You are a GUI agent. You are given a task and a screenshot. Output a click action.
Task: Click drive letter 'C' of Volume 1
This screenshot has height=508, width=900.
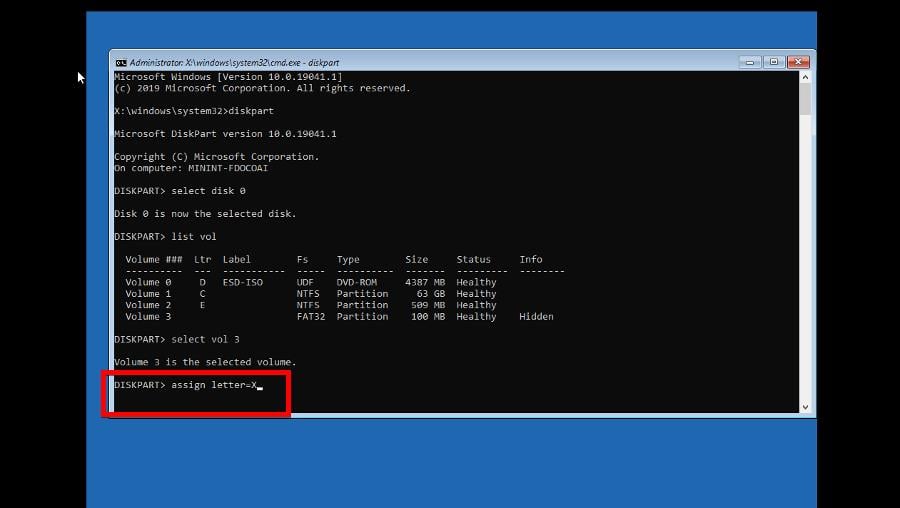202,294
